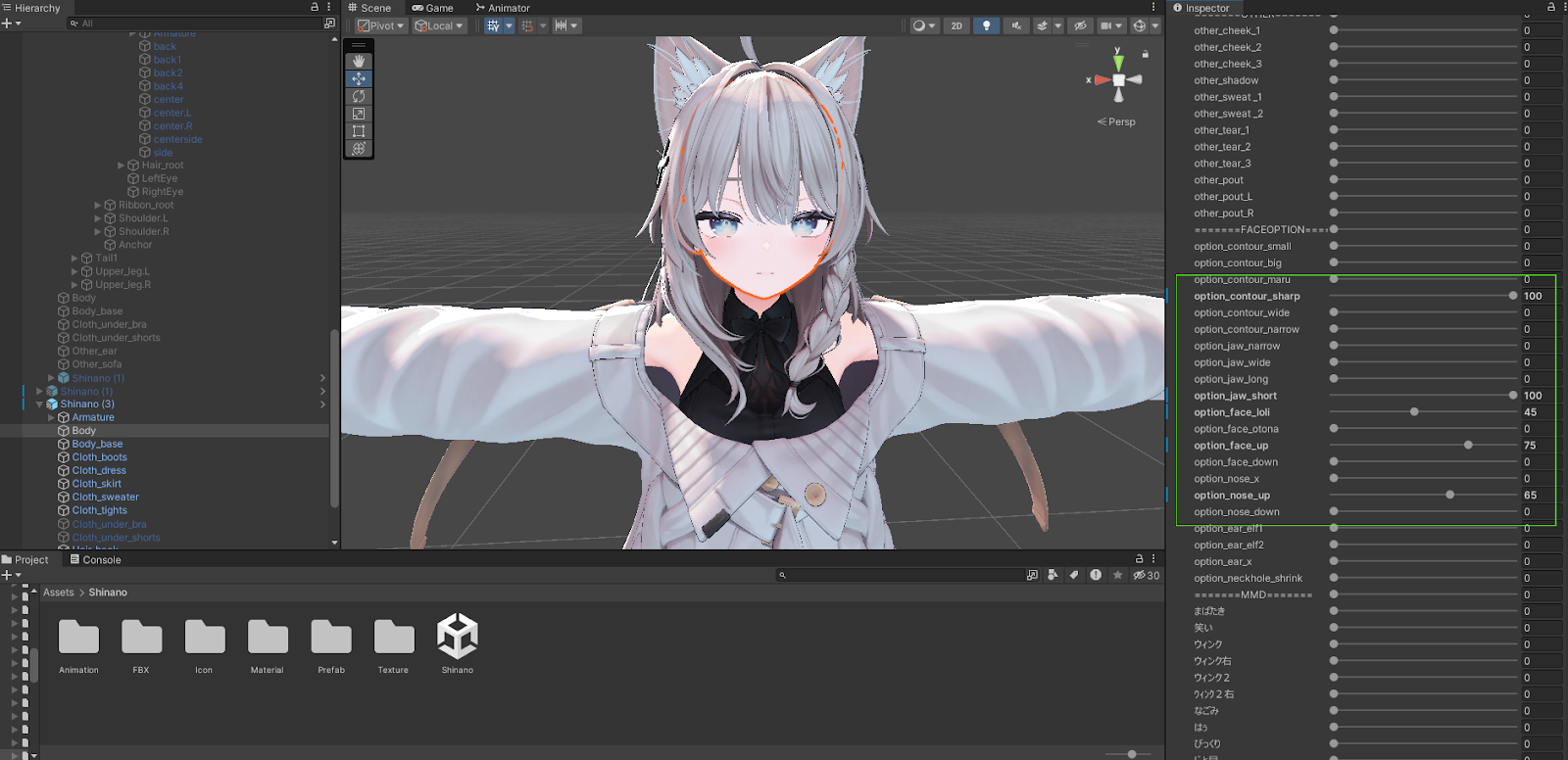Screen dimensions: 1568x760
Task: Click the favorites star icon in Project
Action: (1117, 575)
